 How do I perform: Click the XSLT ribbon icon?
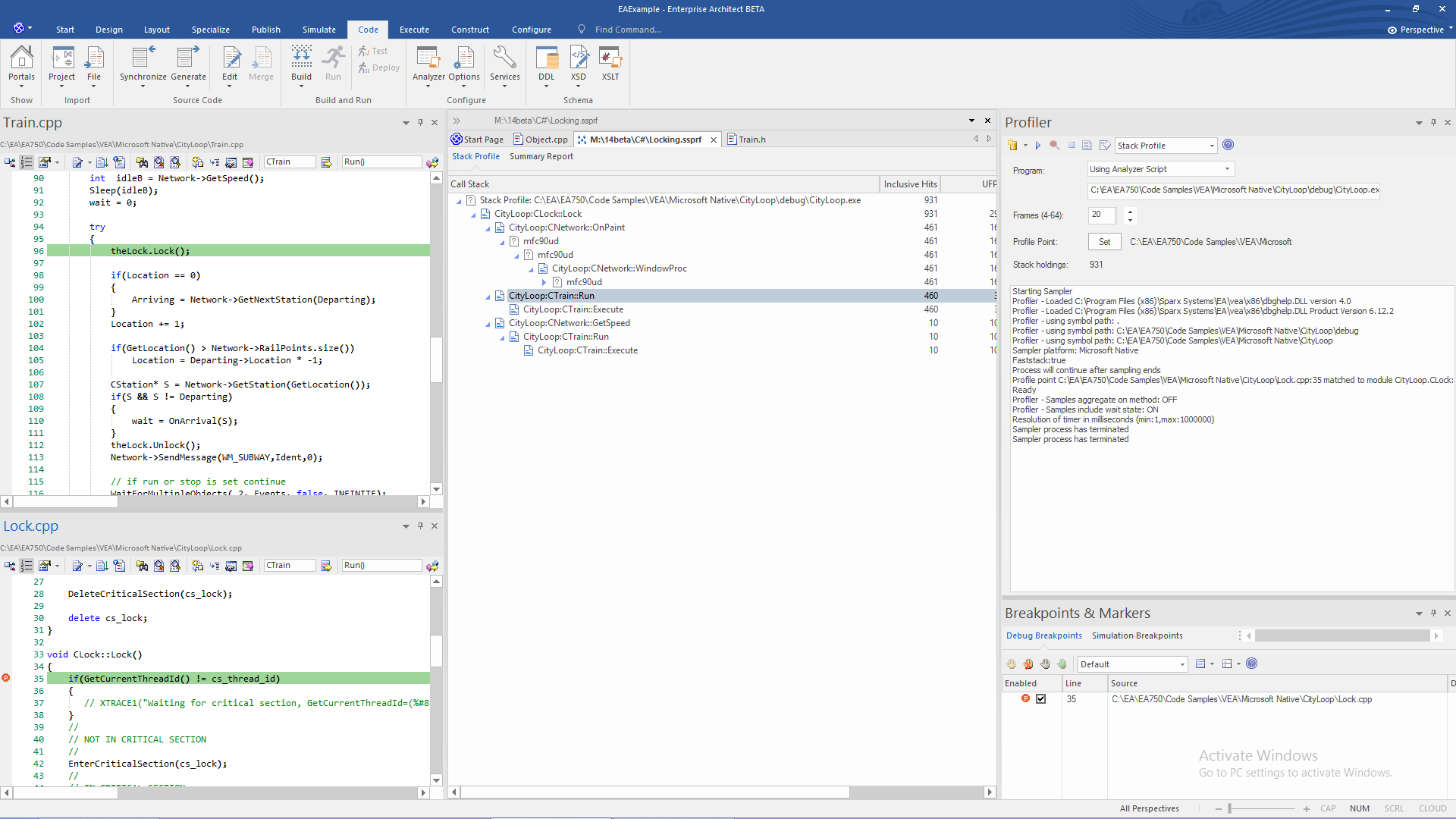pyautogui.click(x=610, y=59)
